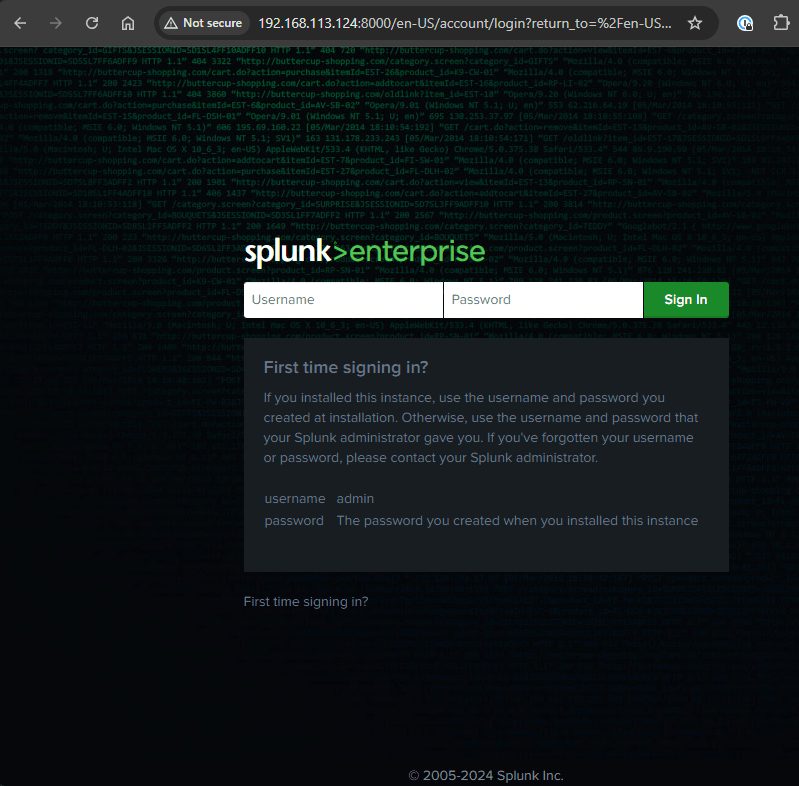Click the password hint description text
This screenshot has width=799, height=786.
517,521
